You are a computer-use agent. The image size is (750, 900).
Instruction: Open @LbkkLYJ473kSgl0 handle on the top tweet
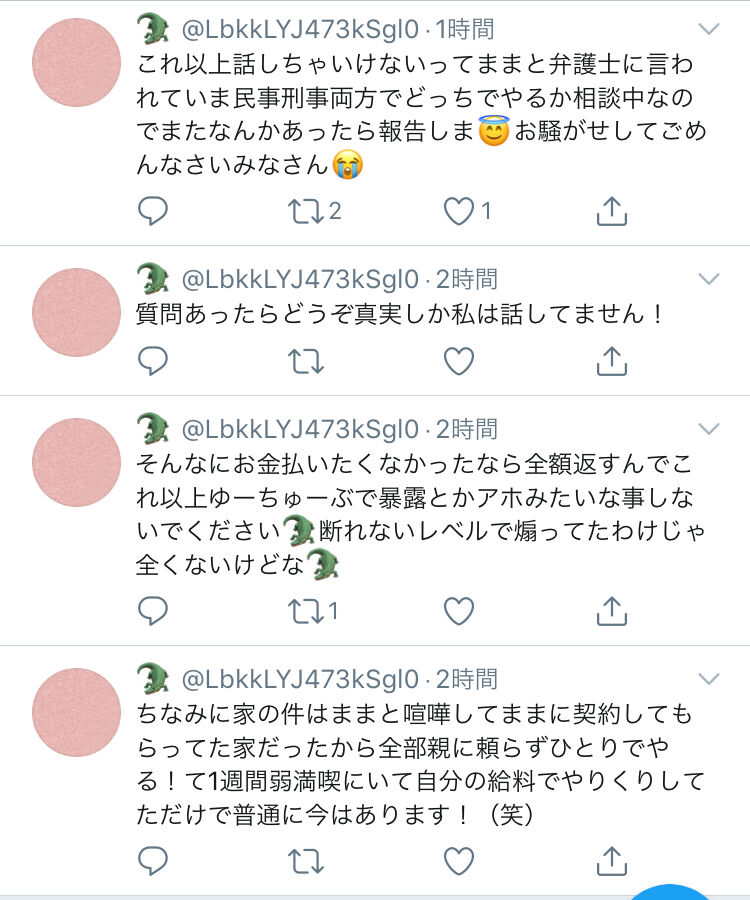(x=300, y=30)
